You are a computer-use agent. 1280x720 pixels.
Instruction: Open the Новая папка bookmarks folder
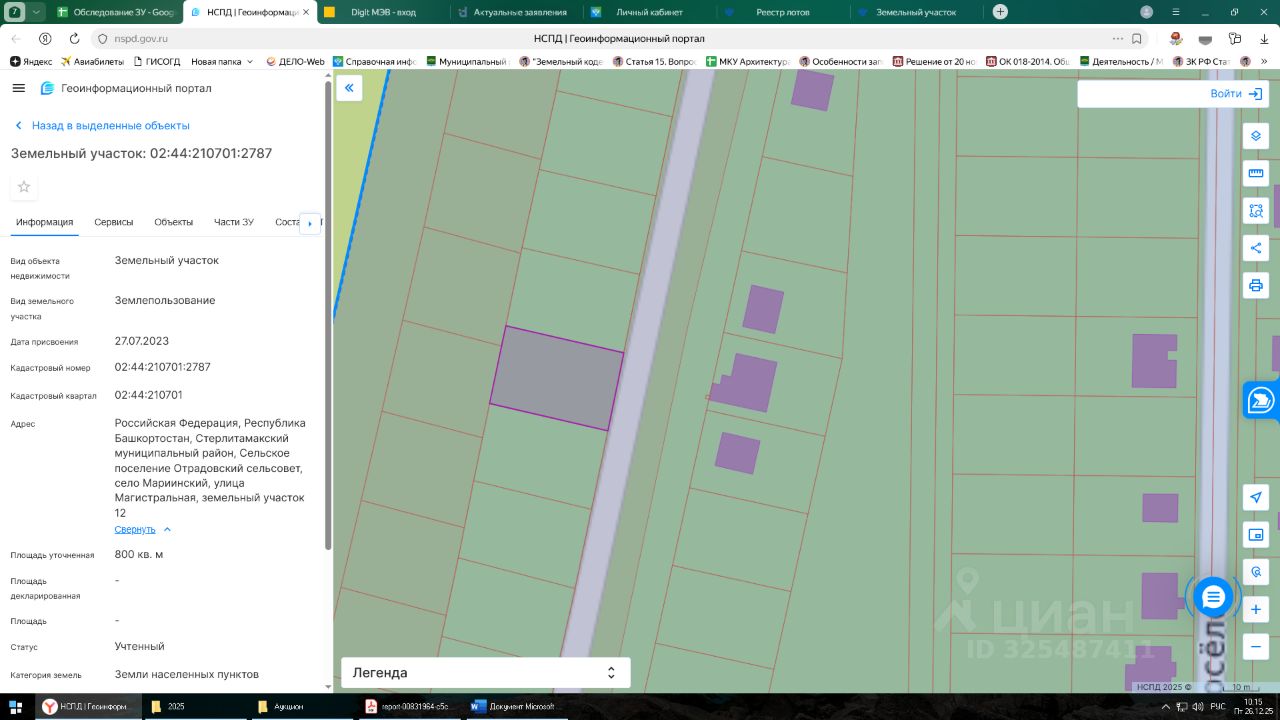222,61
